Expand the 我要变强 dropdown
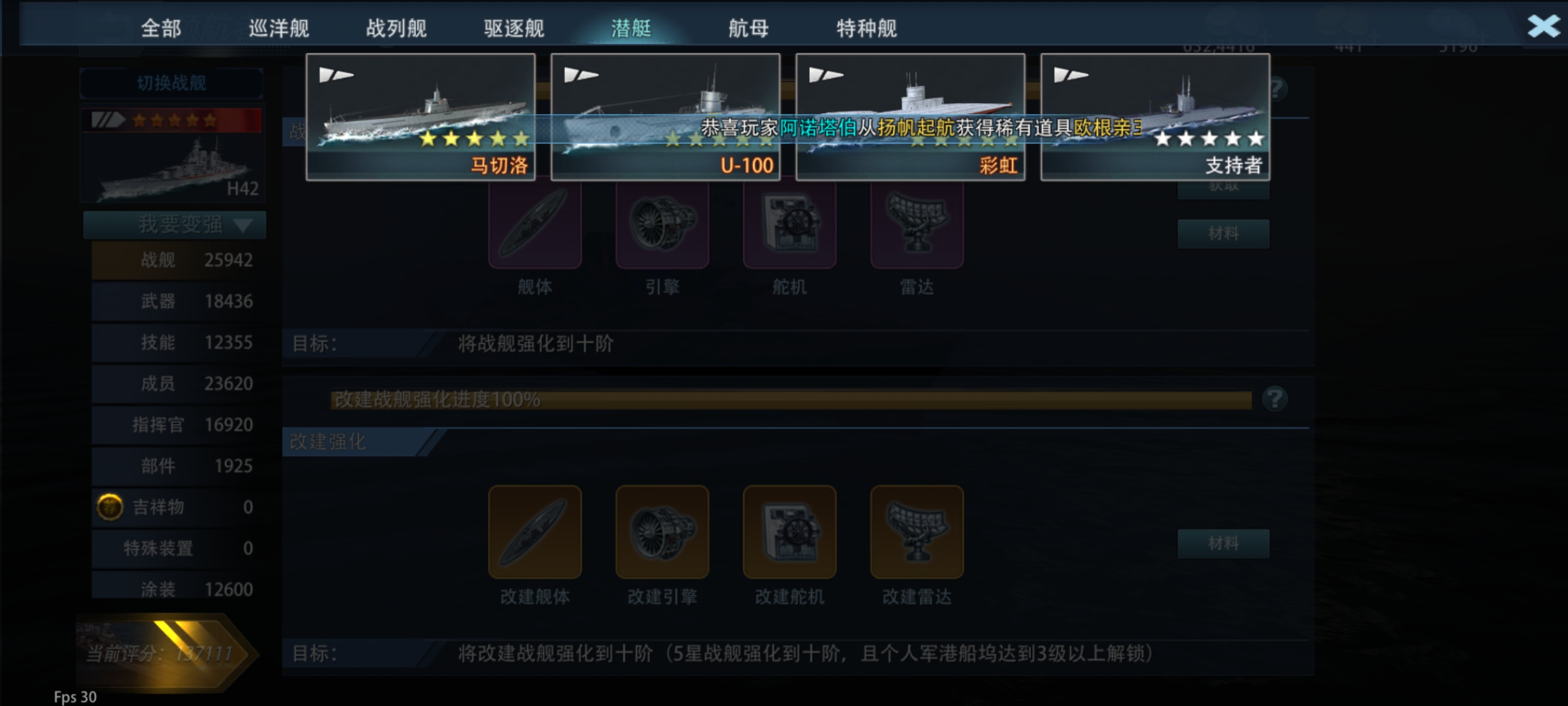 (175, 225)
